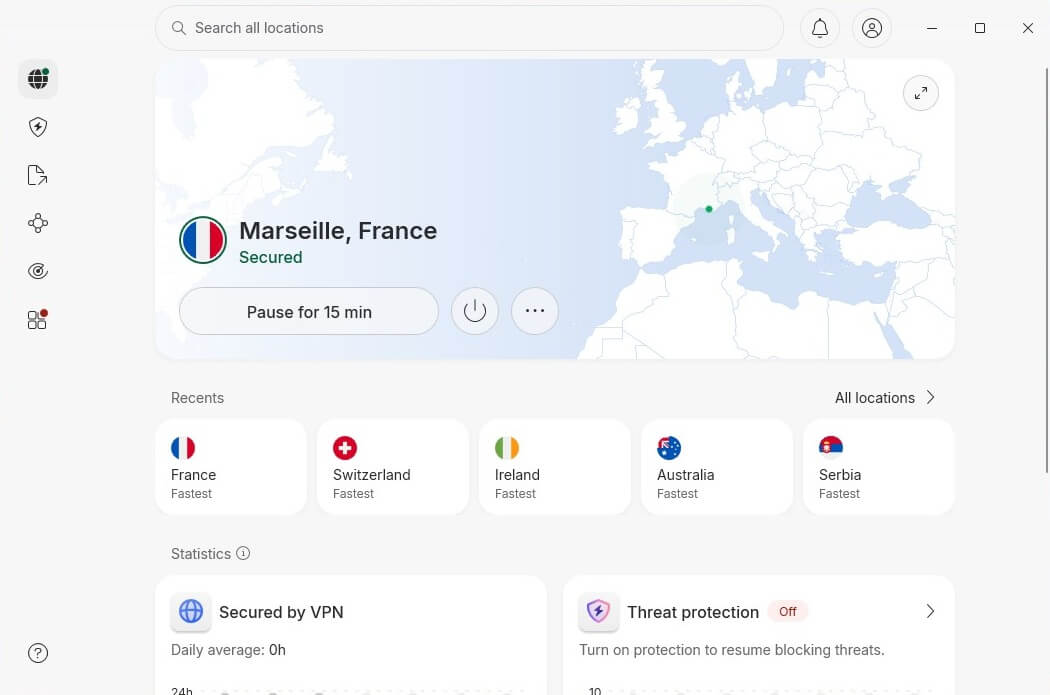Open Threat Protection shield in sidebar
This screenshot has height=695, width=1050.
click(38, 127)
